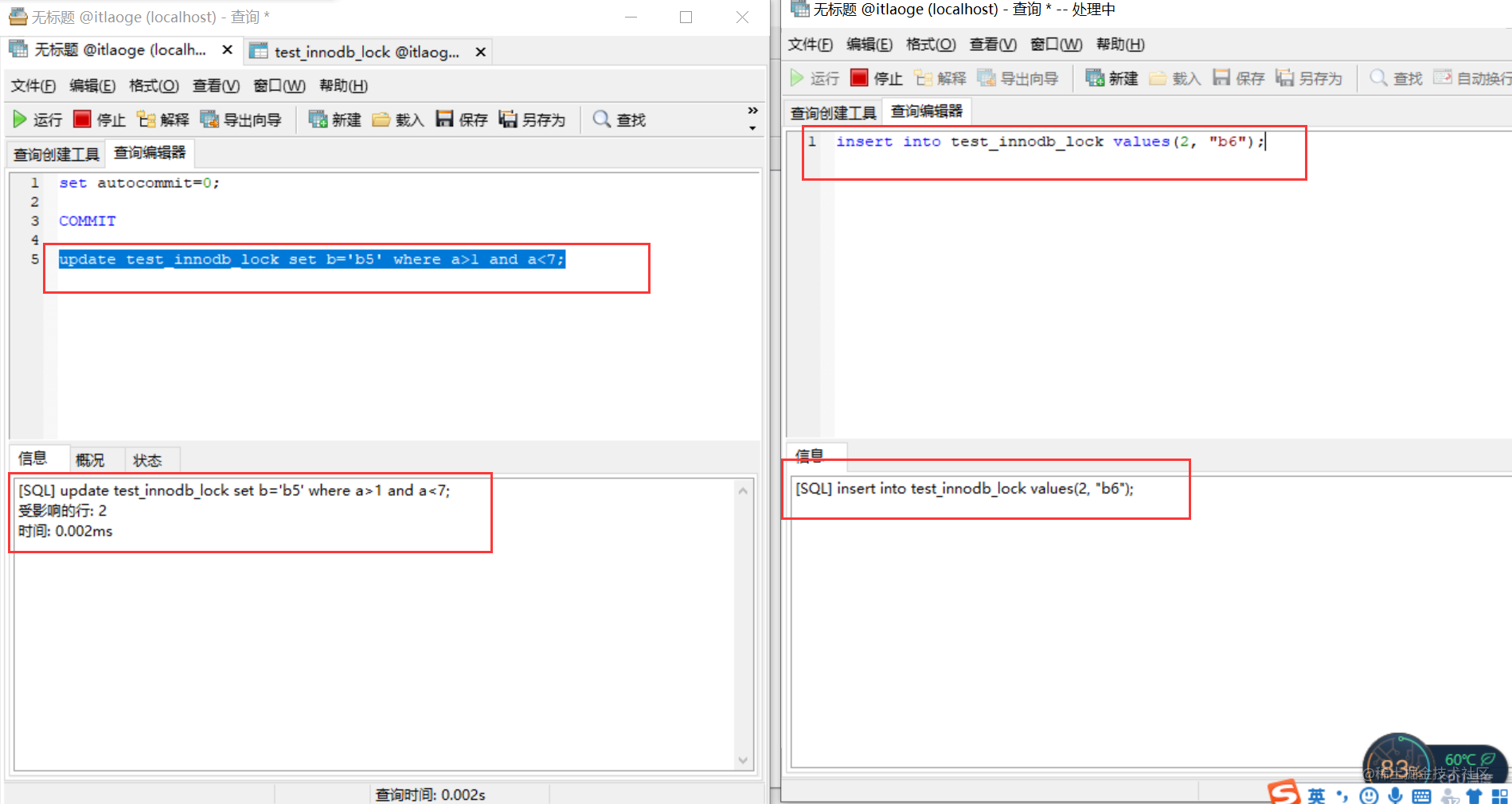This screenshot has width=1512, height=804.
Task: Open Query Builder tab (查询创建工具) in right window
Action: pos(834,113)
